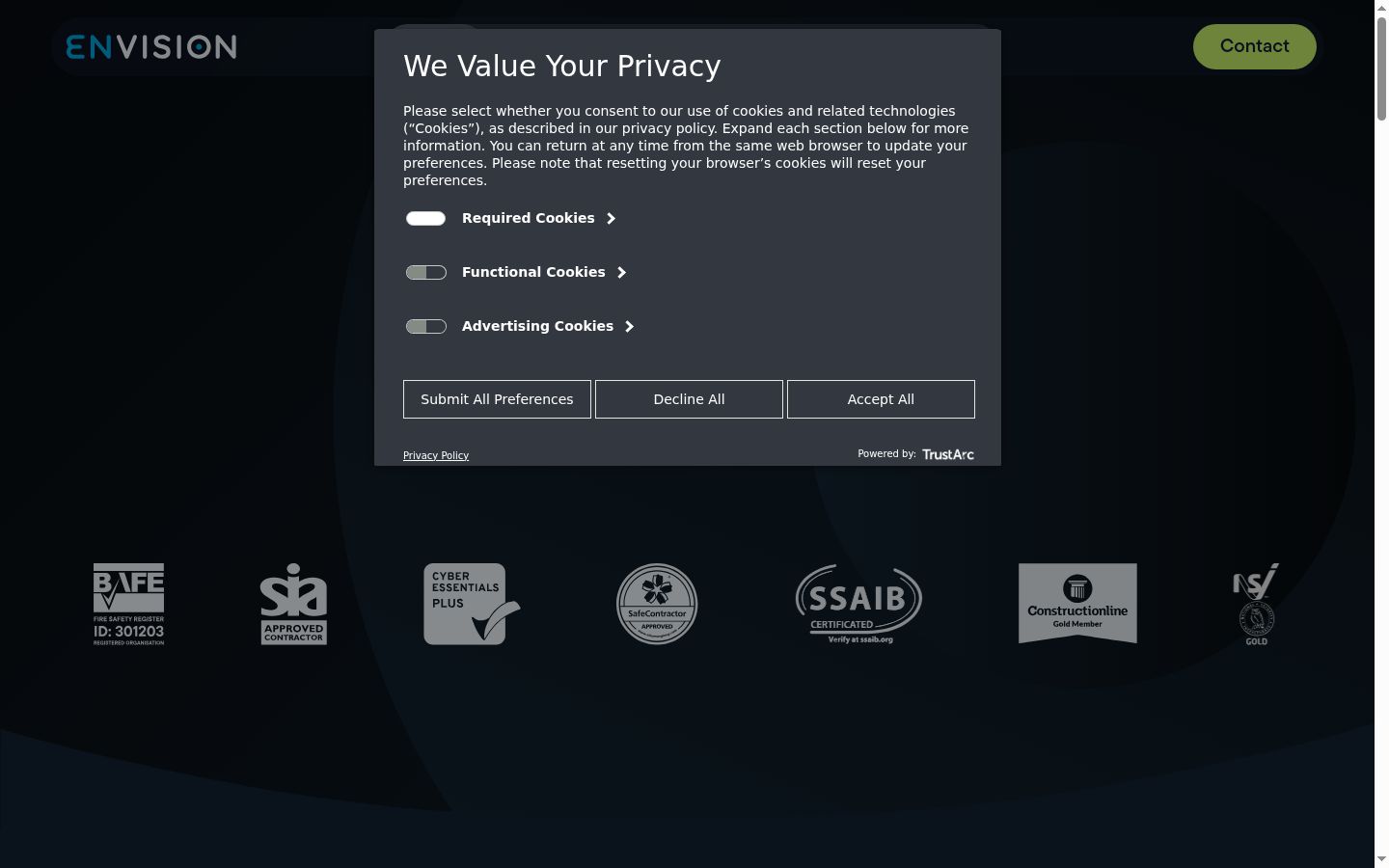Click the SafeContractor Approved seal
Screen dimensions: 1389x868
657,604
